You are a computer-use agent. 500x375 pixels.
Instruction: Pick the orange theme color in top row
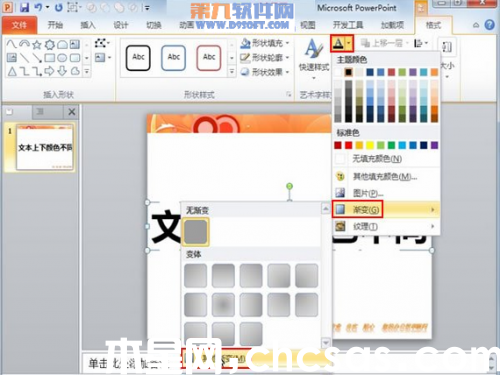[434, 72]
